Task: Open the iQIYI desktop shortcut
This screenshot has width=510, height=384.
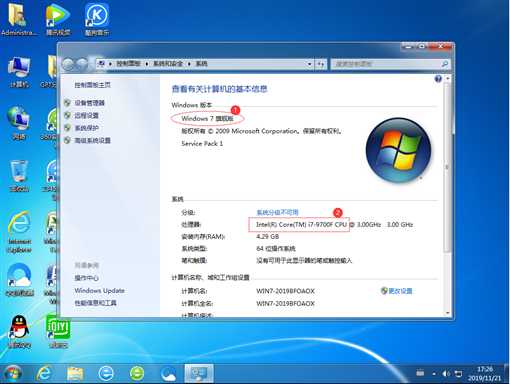Action: point(58,331)
